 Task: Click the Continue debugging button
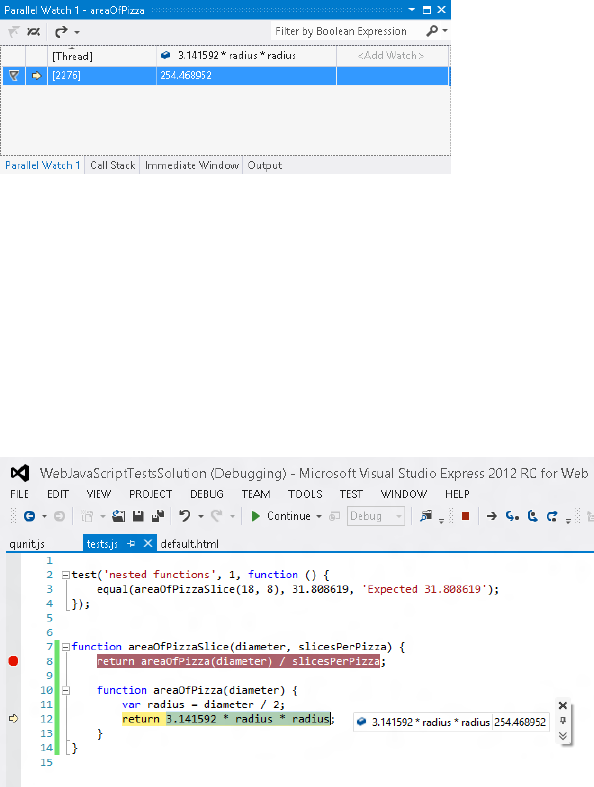(x=281, y=516)
